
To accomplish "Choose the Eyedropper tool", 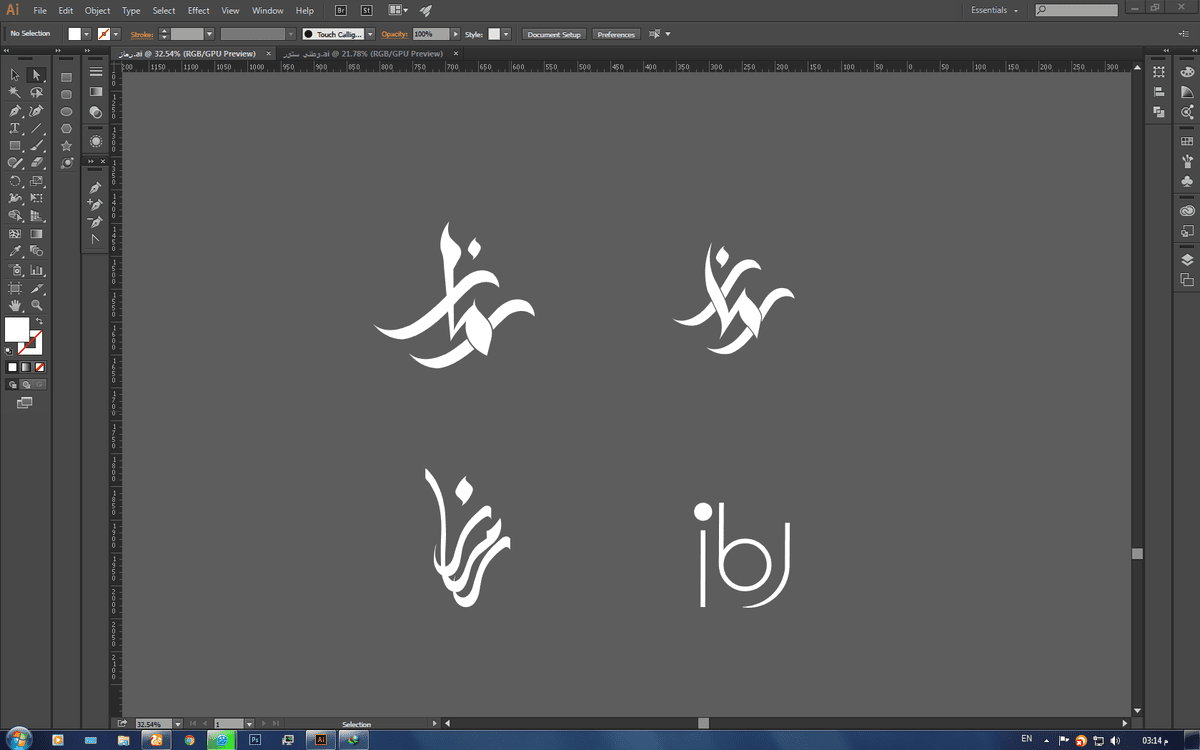I will [x=15, y=251].
